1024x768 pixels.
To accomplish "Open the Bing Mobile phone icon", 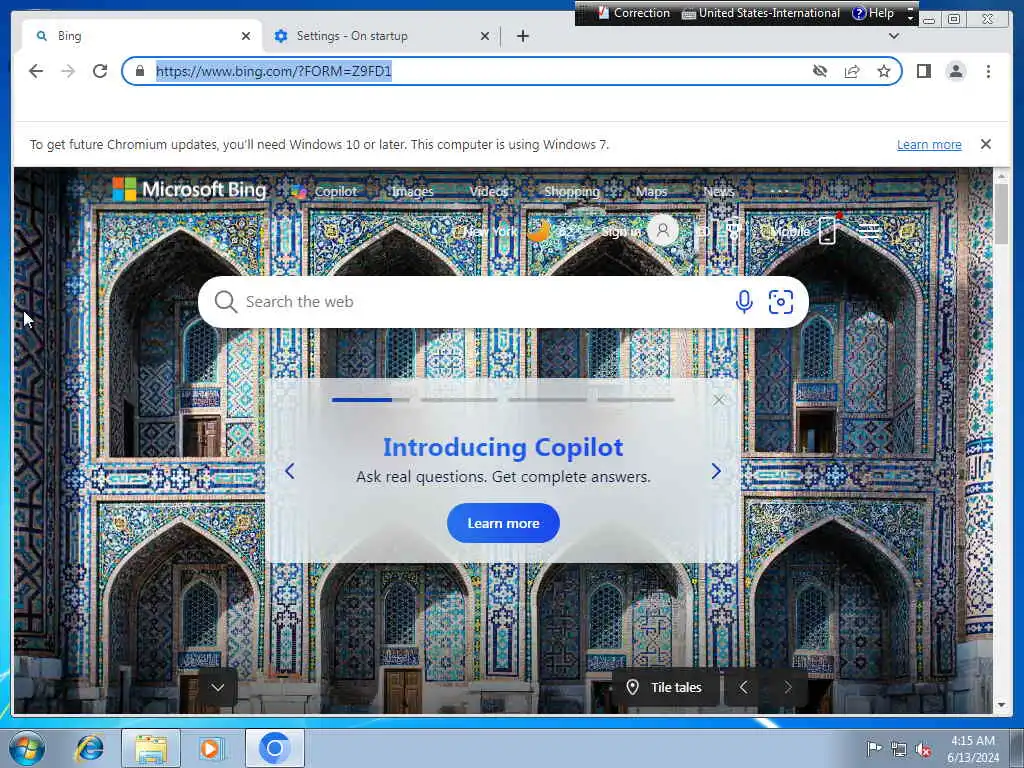I will click(x=827, y=231).
